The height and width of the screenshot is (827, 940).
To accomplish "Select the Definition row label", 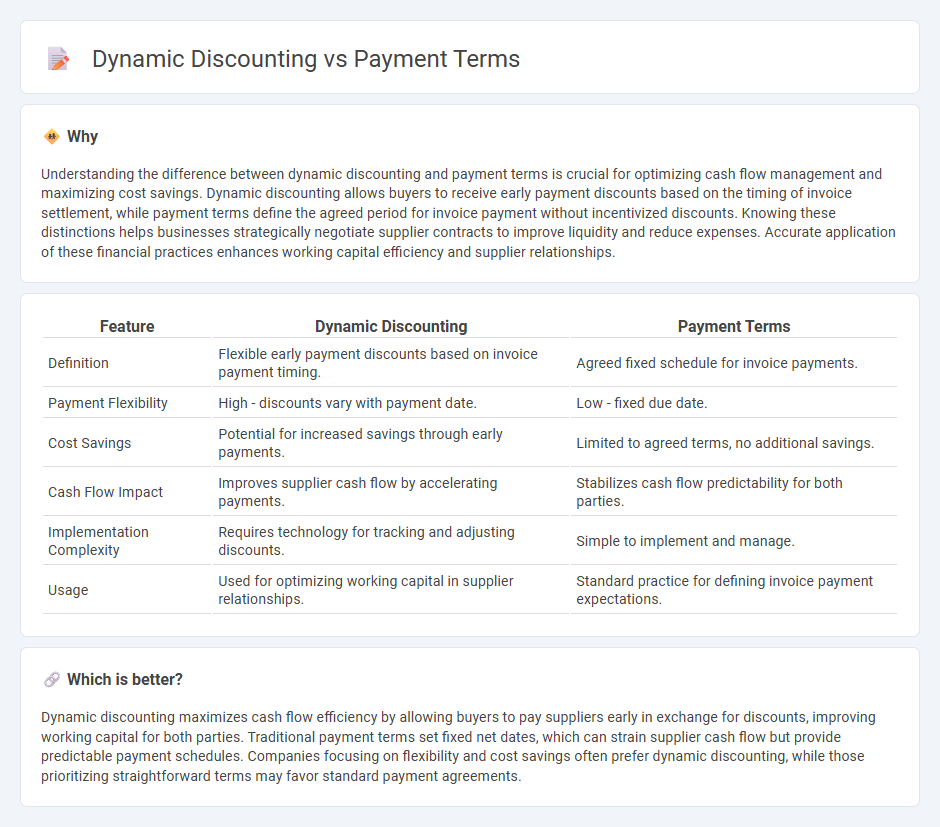I will 79,363.
